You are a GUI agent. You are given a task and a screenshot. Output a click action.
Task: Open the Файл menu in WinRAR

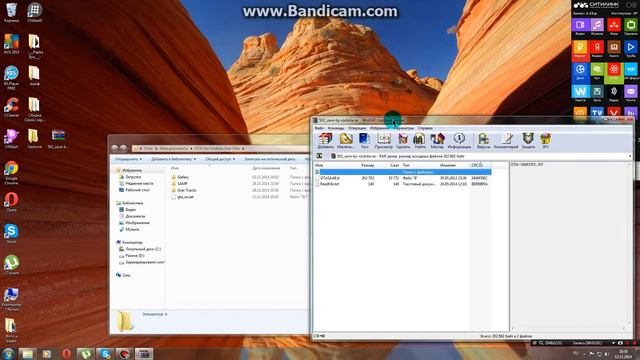point(319,128)
